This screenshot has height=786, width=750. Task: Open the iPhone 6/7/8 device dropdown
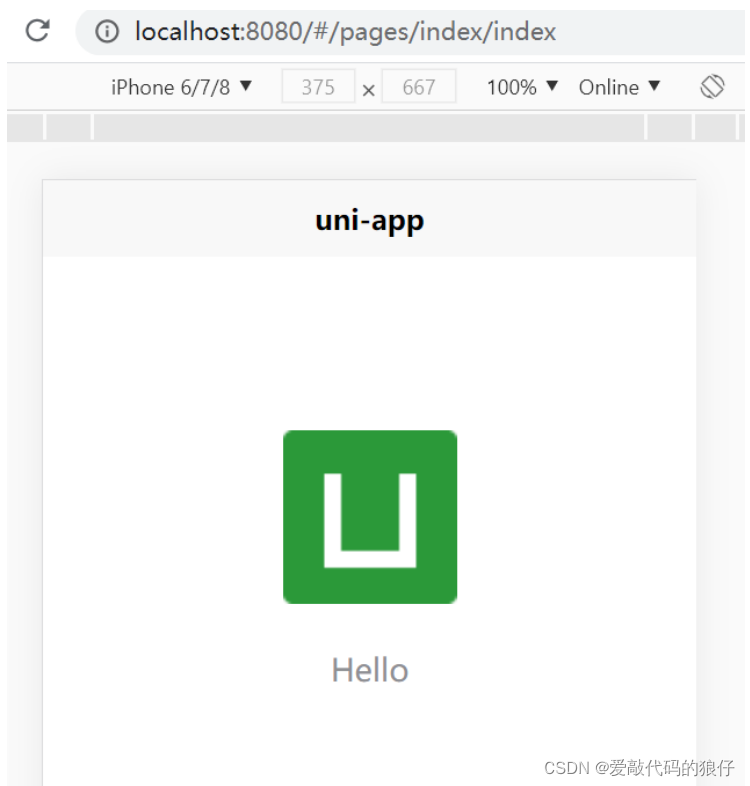pos(181,87)
